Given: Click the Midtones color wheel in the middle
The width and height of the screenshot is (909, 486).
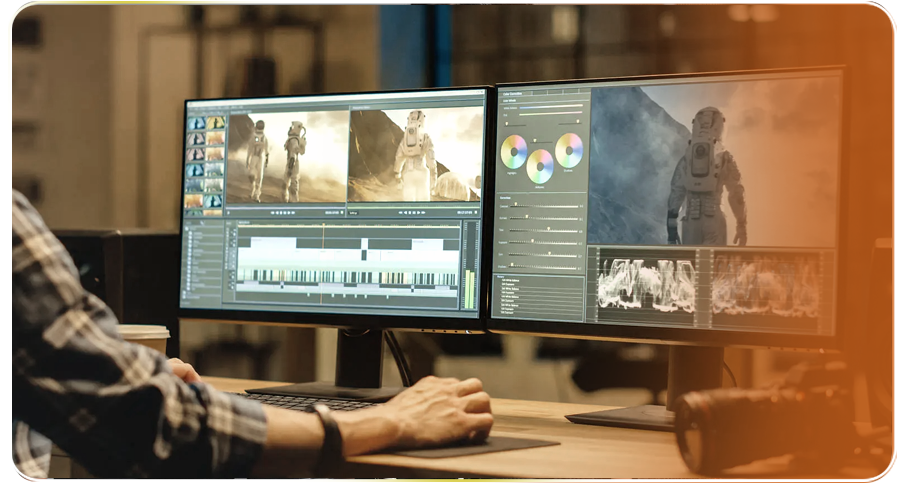Looking at the screenshot, I should pyautogui.click(x=540, y=166).
